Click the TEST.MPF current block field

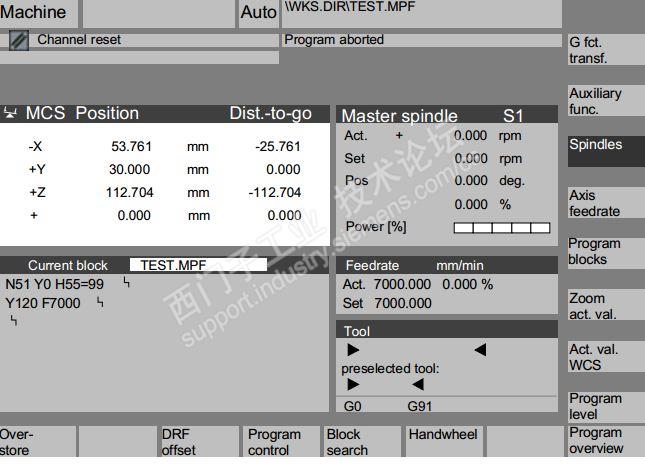(198, 265)
